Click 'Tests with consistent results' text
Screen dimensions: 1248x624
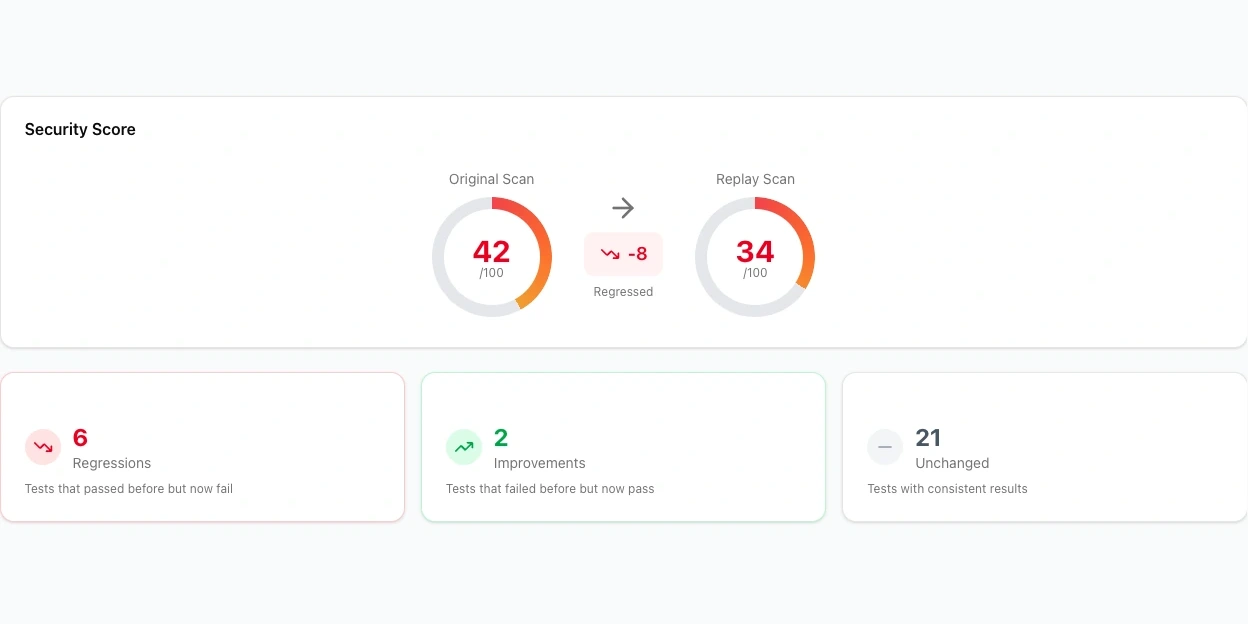point(947,489)
